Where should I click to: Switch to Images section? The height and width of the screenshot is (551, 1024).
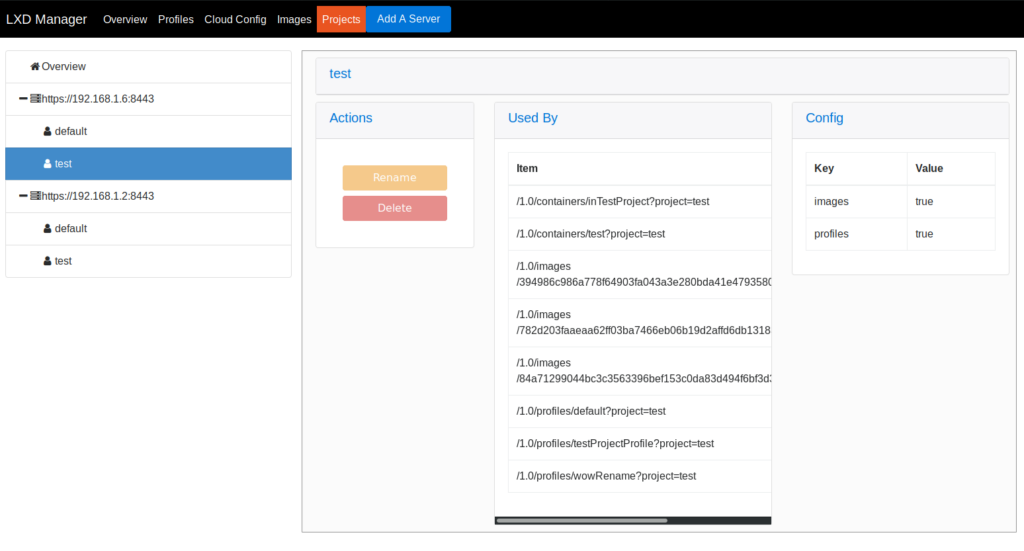(294, 20)
